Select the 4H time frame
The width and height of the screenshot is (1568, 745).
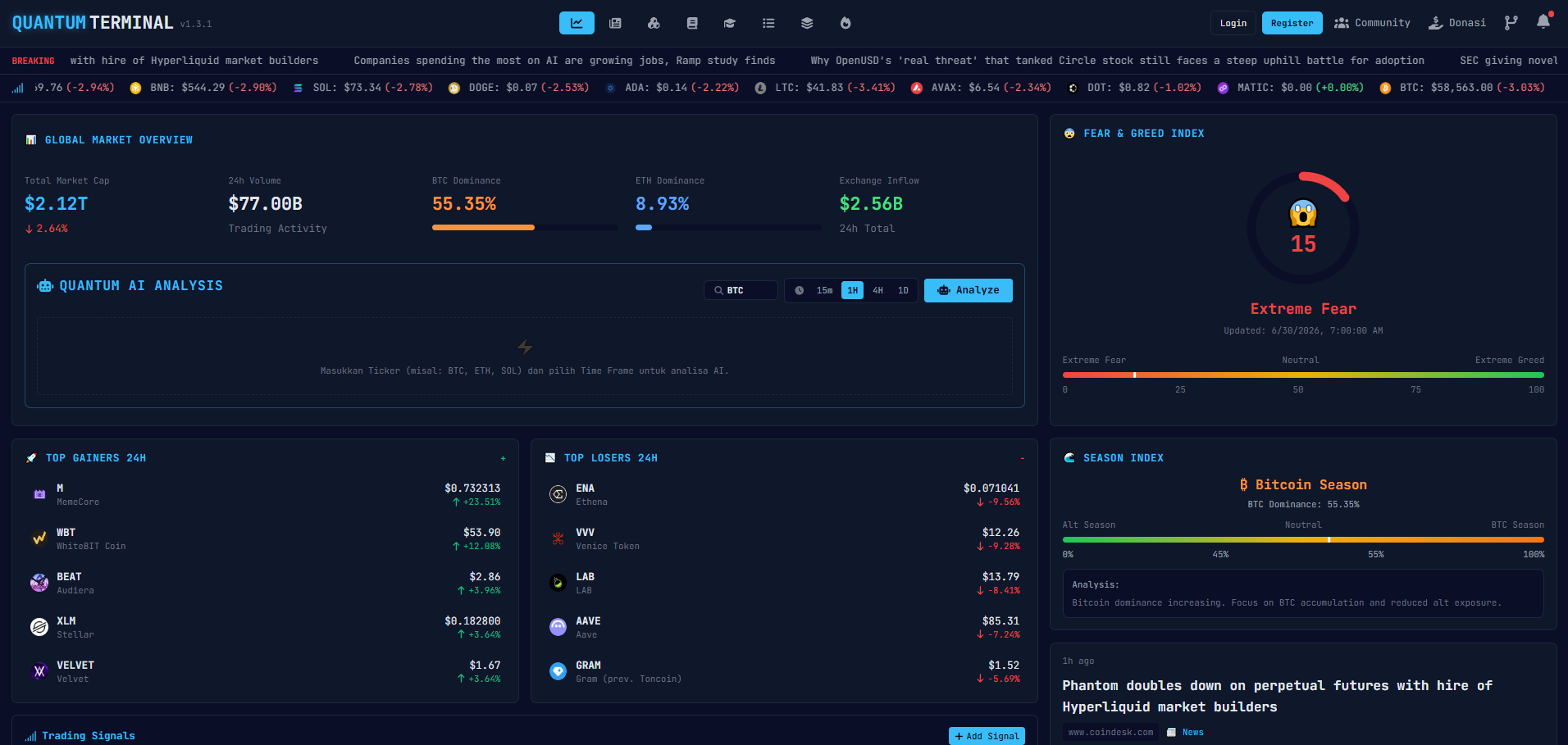coord(877,290)
